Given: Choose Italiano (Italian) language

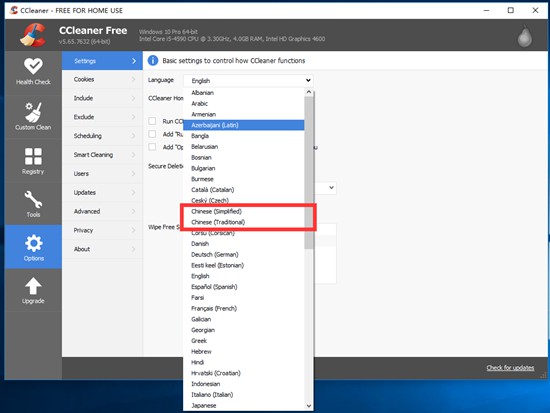Looking at the screenshot, I should tap(243, 395).
